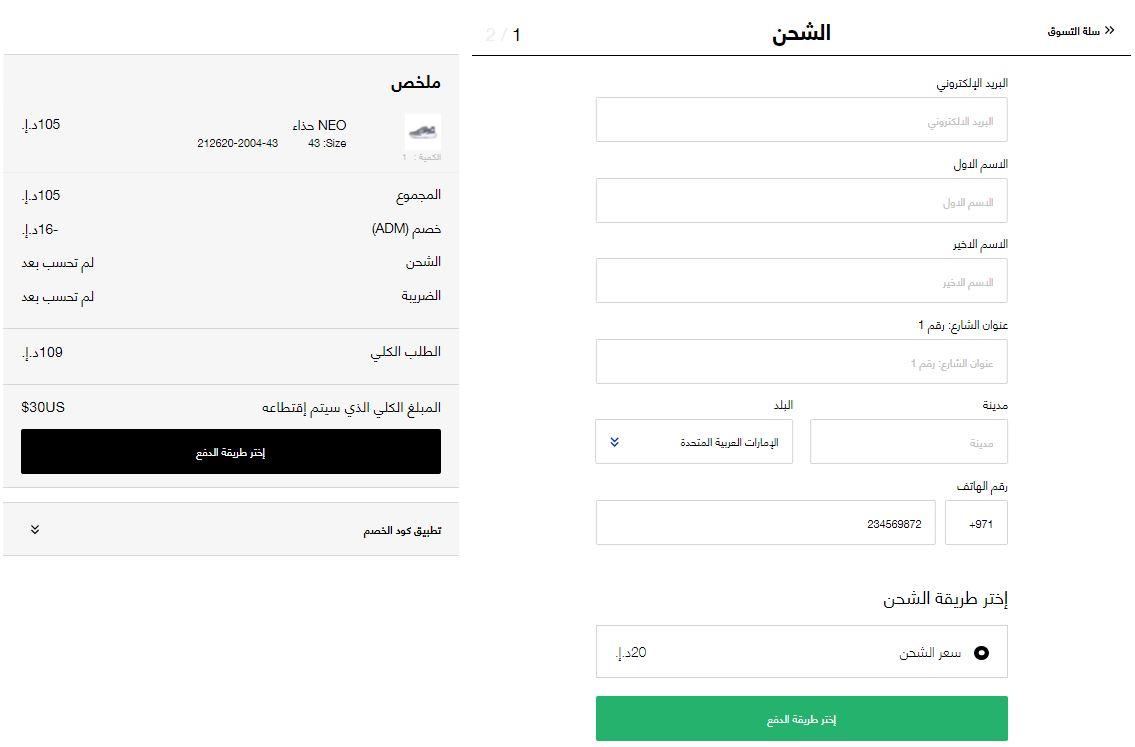The width and height of the screenshot is (1135, 747).
Task: Click the black إختر طريقة الدفع button
Action: pyautogui.click(x=230, y=451)
